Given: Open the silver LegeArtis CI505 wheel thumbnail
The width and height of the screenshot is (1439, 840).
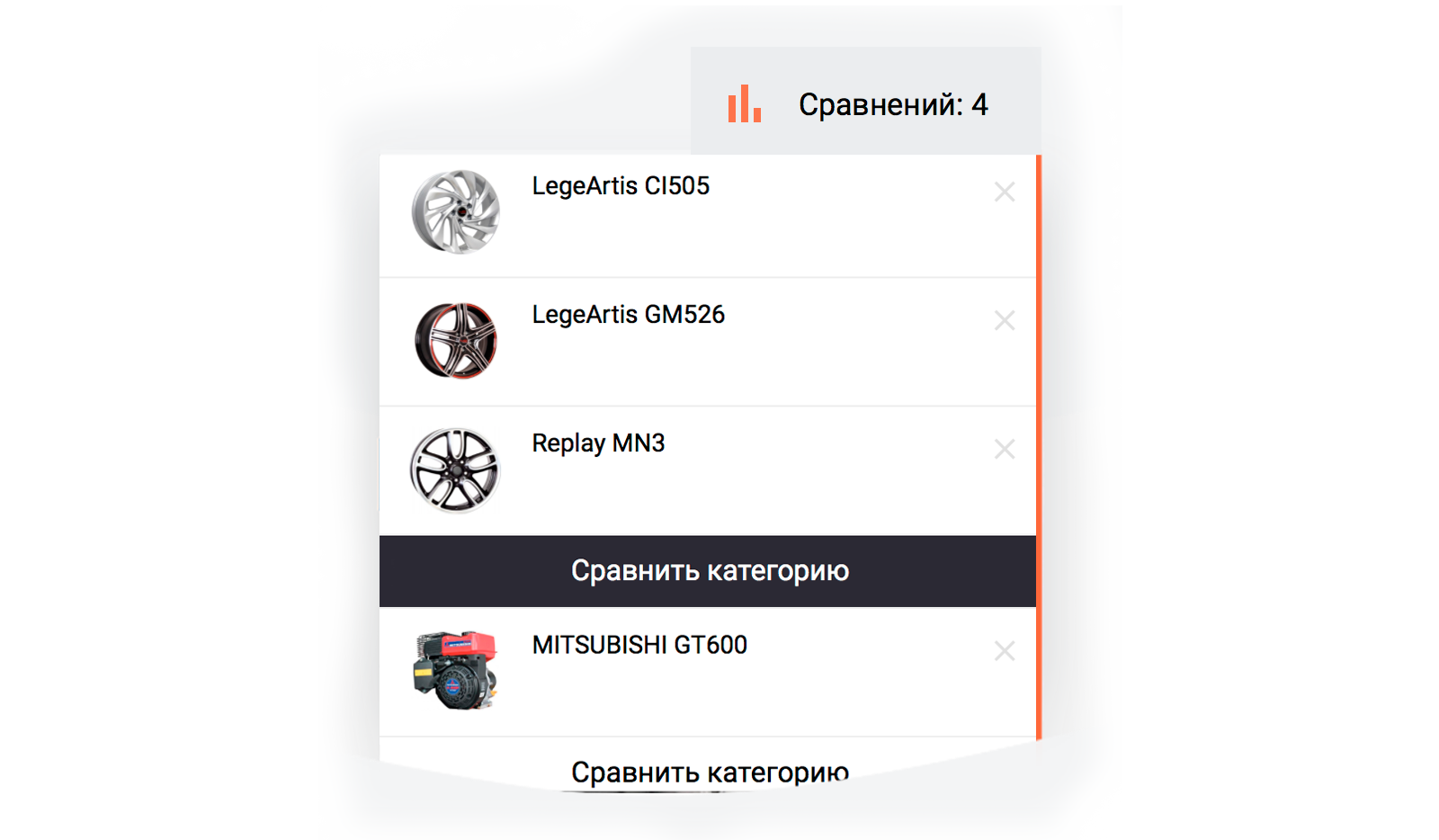Looking at the screenshot, I should (x=455, y=212).
